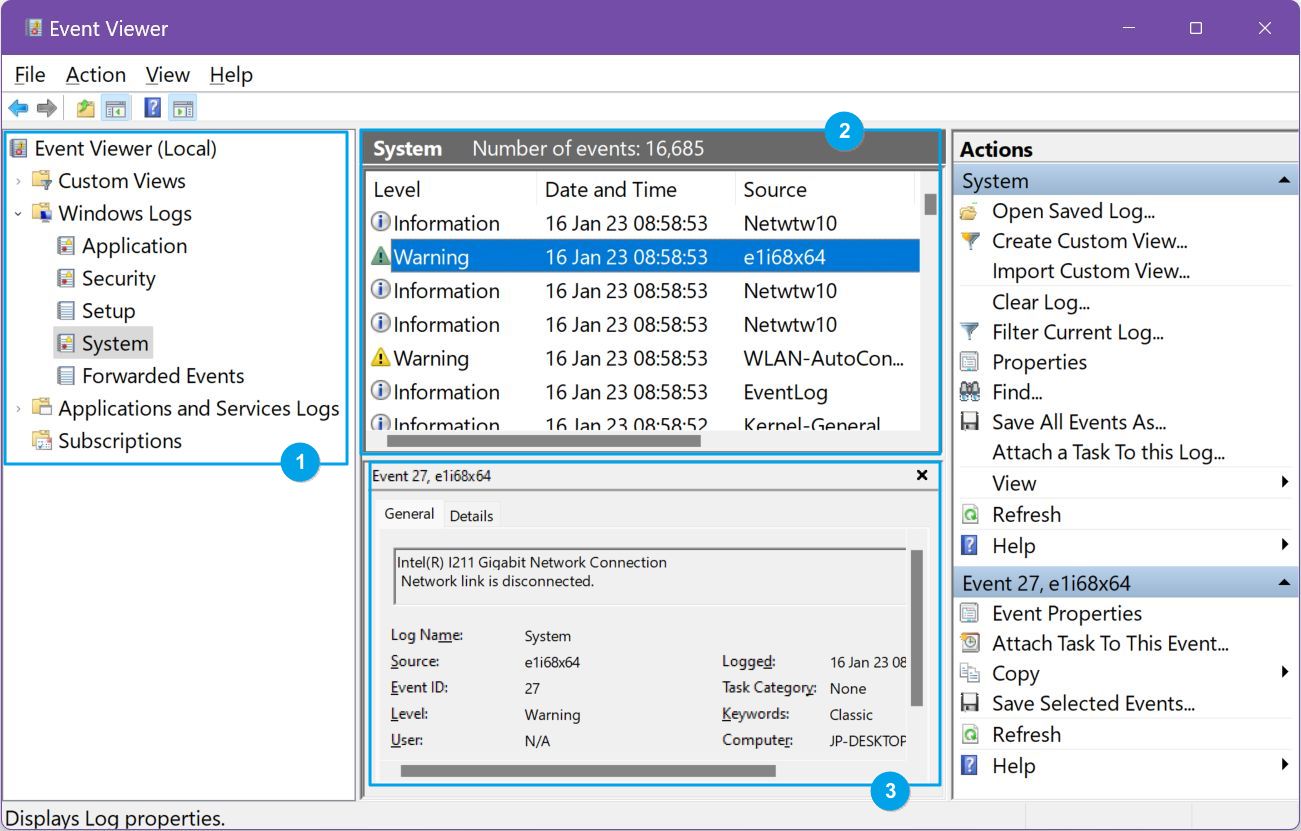The width and height of the screenshot is (1301, 831).
Task: Expand Custom Views in the tree
Action: (x=20, y=180)
